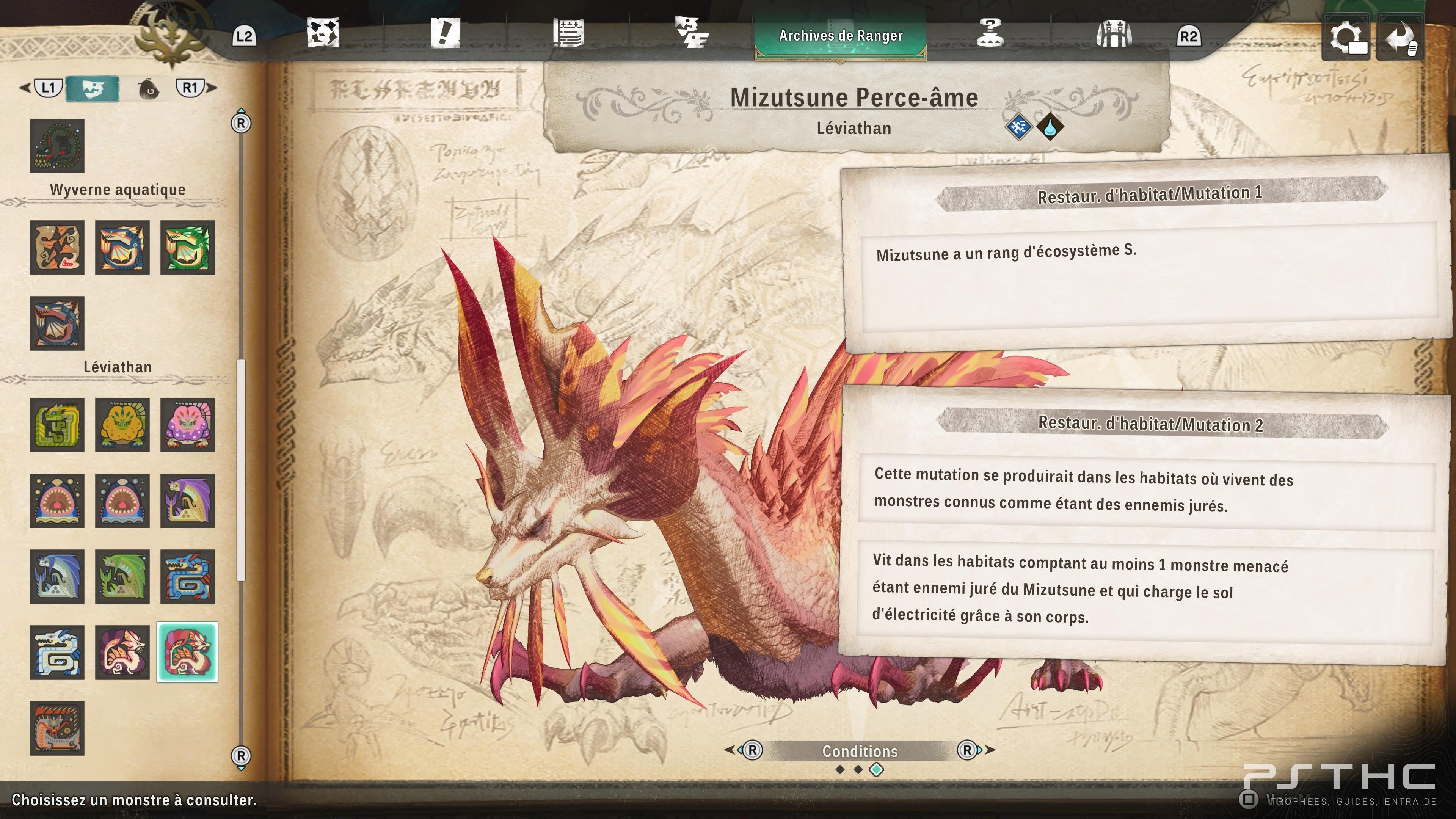Select the green-finned Somnacanth icon

coord(122,576)
